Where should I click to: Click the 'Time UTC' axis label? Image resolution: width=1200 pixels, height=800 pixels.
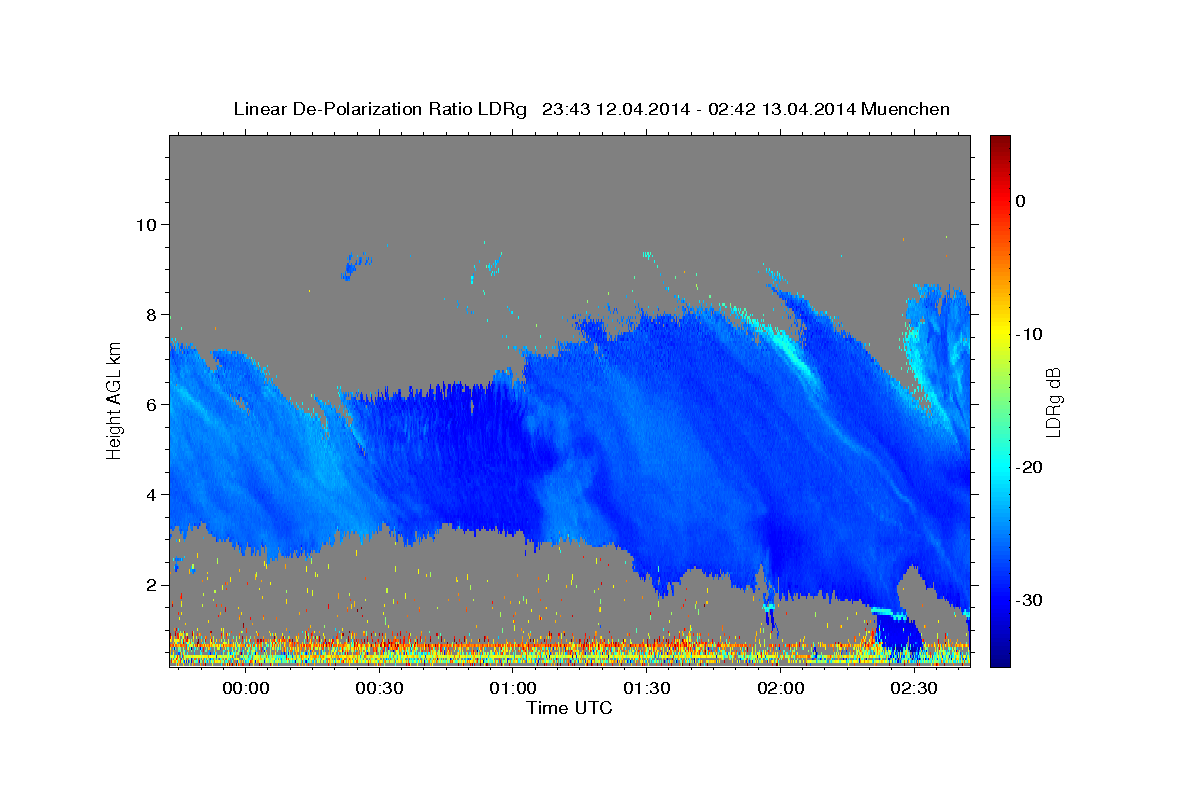click(569, 708)
